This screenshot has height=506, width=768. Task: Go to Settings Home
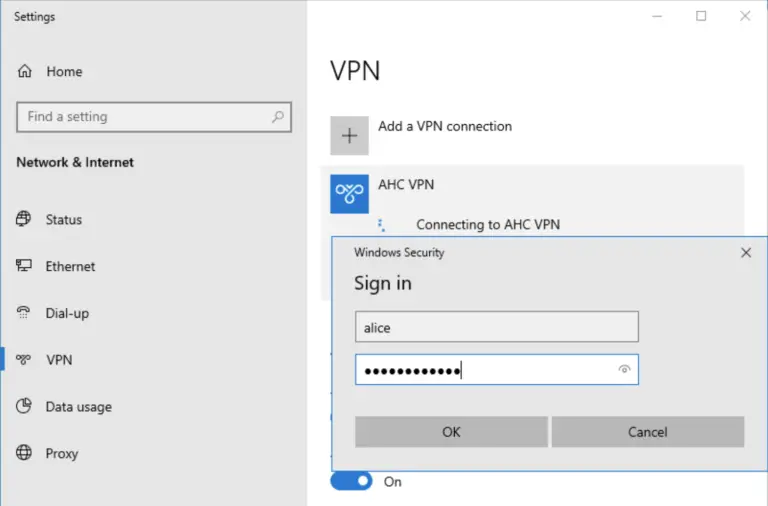coord(64,72)
